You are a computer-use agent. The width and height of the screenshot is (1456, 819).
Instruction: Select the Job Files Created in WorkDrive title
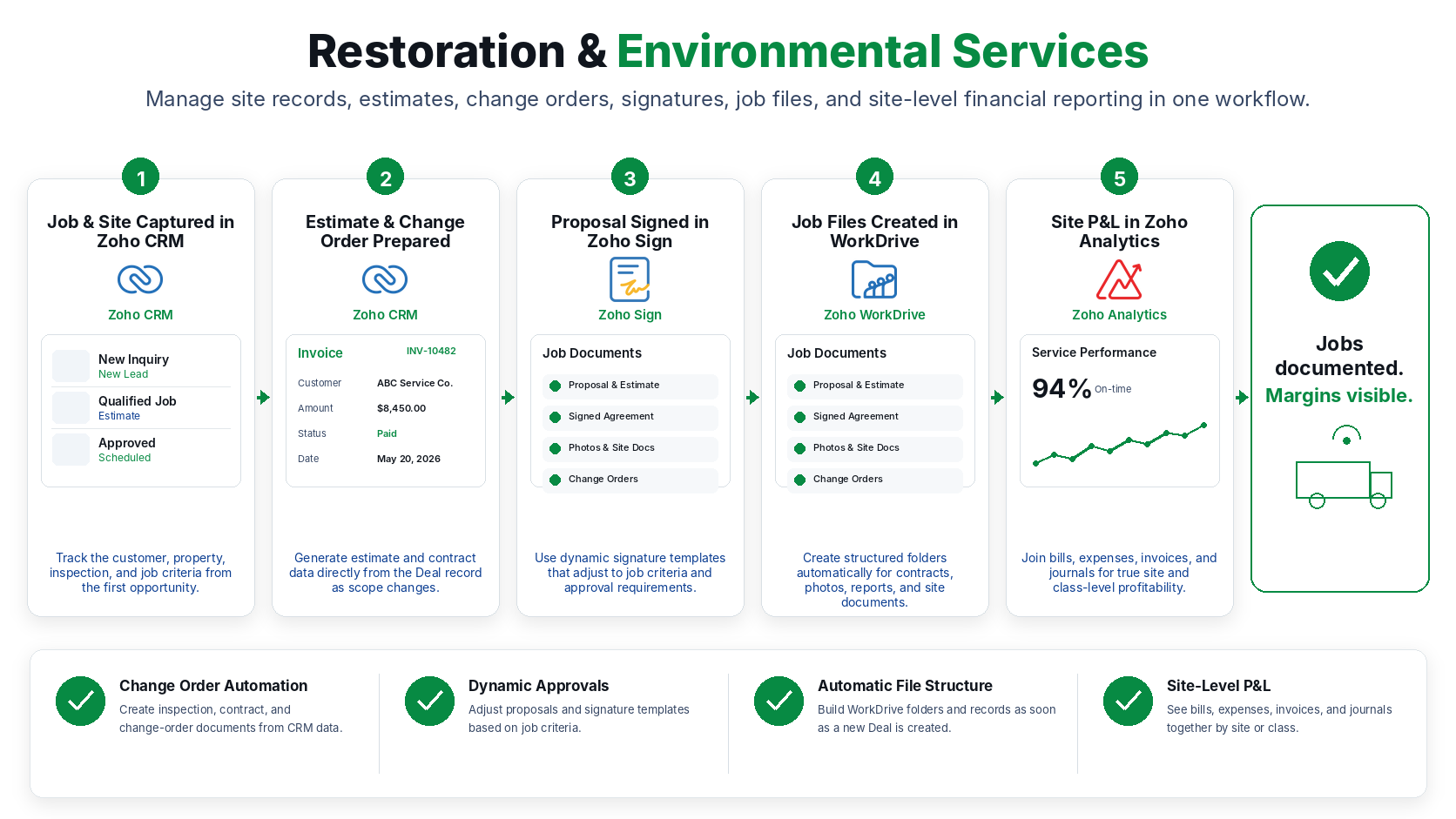point(874,232)
